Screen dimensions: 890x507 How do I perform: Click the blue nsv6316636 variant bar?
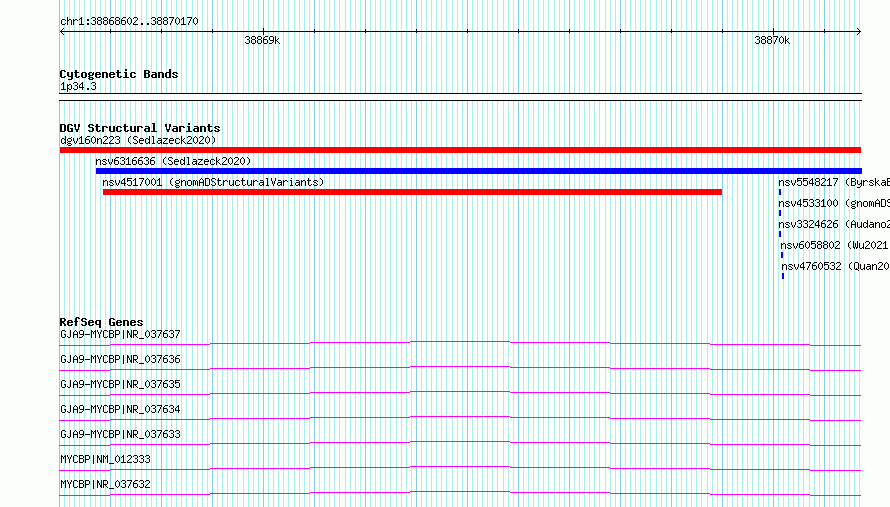pyautogui.click(x=478, y=171)
